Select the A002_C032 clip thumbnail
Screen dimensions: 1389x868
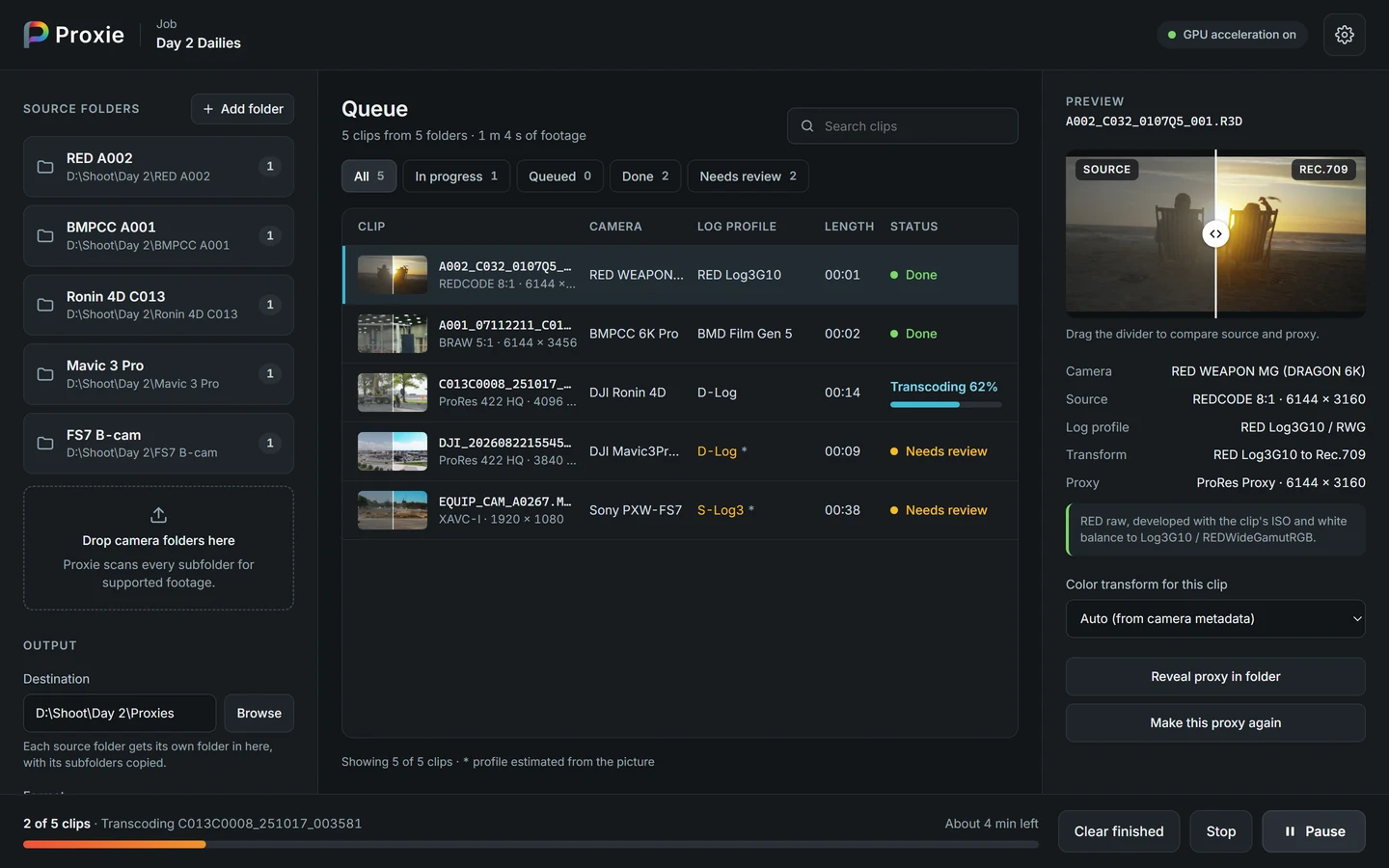tap(393, 275)
